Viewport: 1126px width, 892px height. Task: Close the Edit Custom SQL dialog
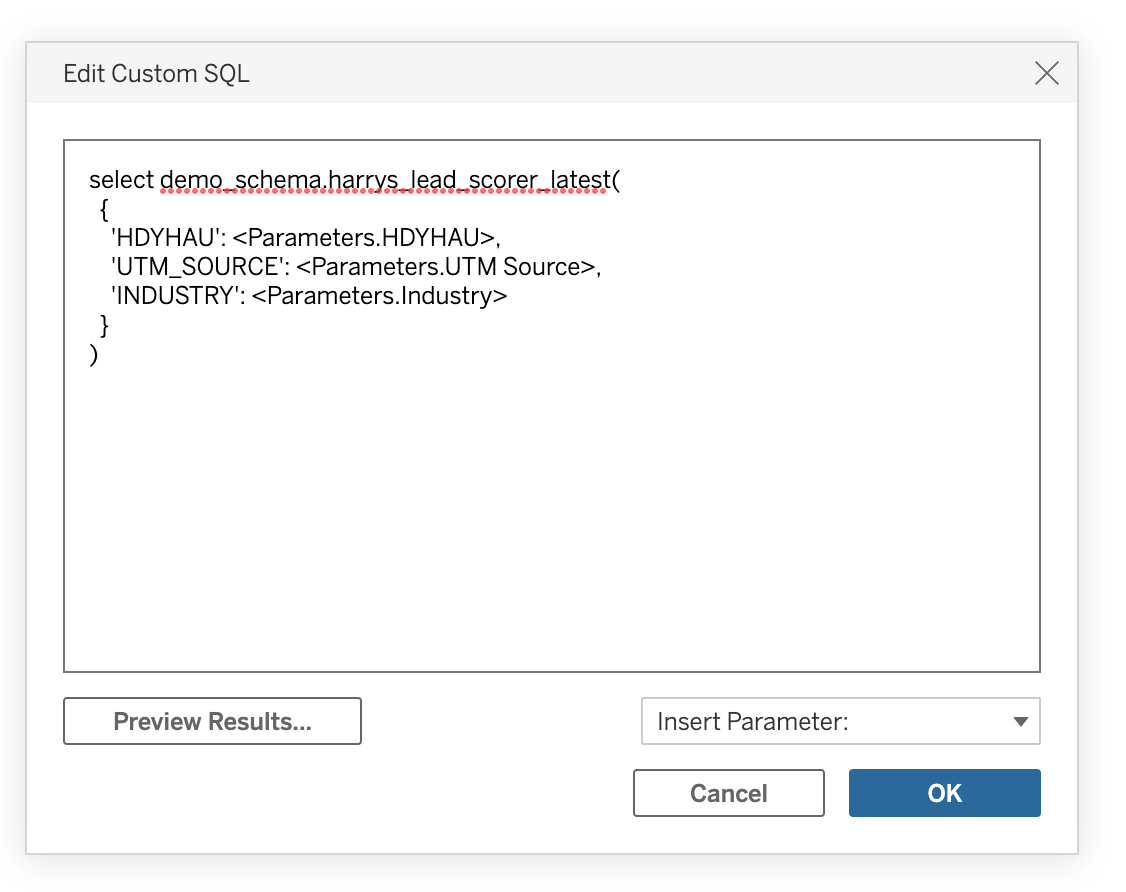(1046, 73)
